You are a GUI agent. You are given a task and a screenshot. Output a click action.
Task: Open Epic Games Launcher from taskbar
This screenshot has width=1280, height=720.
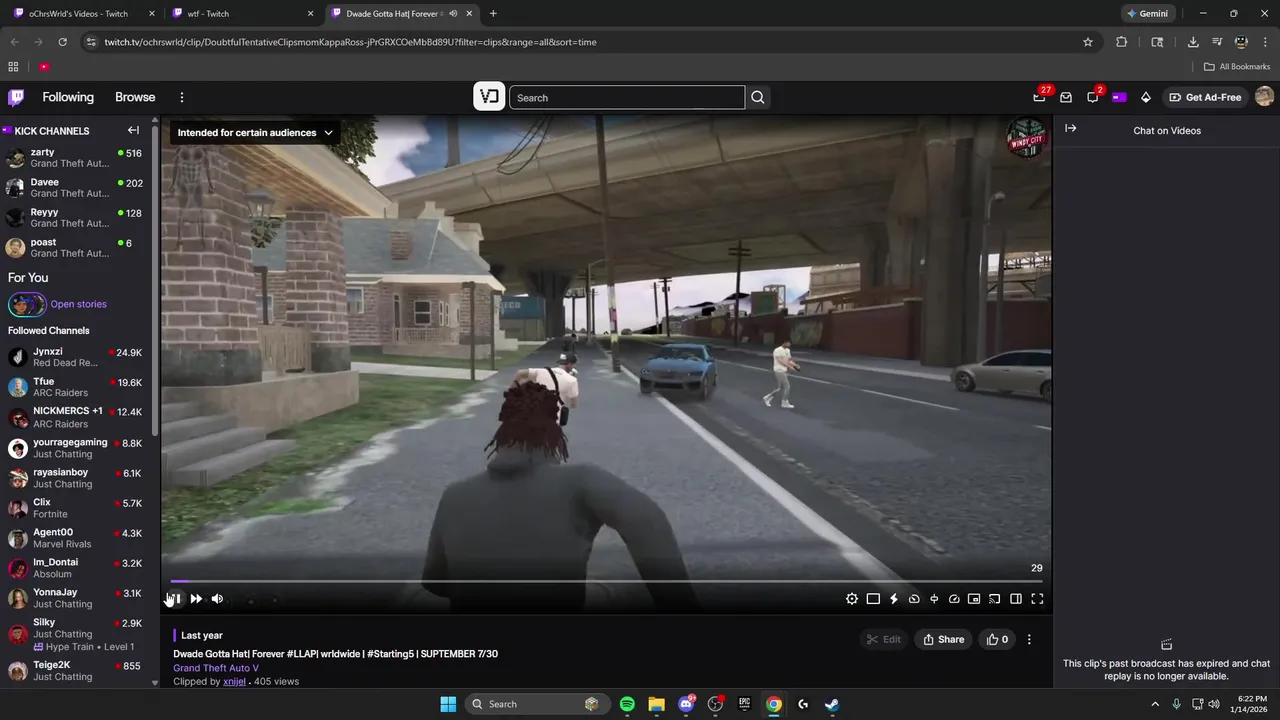tap(744, 704)
